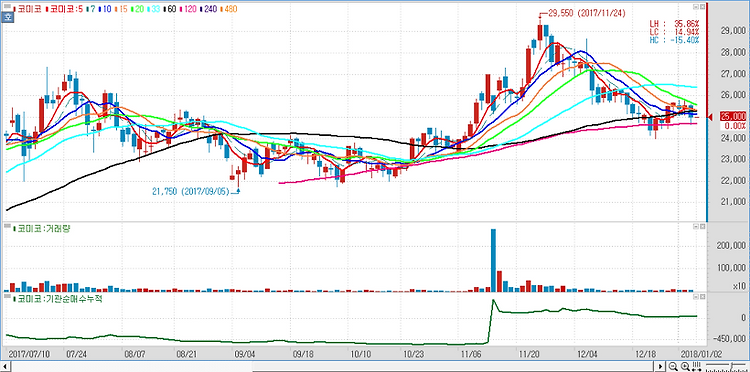Viewport: 750px width, 372px height.
Task: Click the 29,000 price axis label
Action: pyautogui.click(x=732, y=31)
